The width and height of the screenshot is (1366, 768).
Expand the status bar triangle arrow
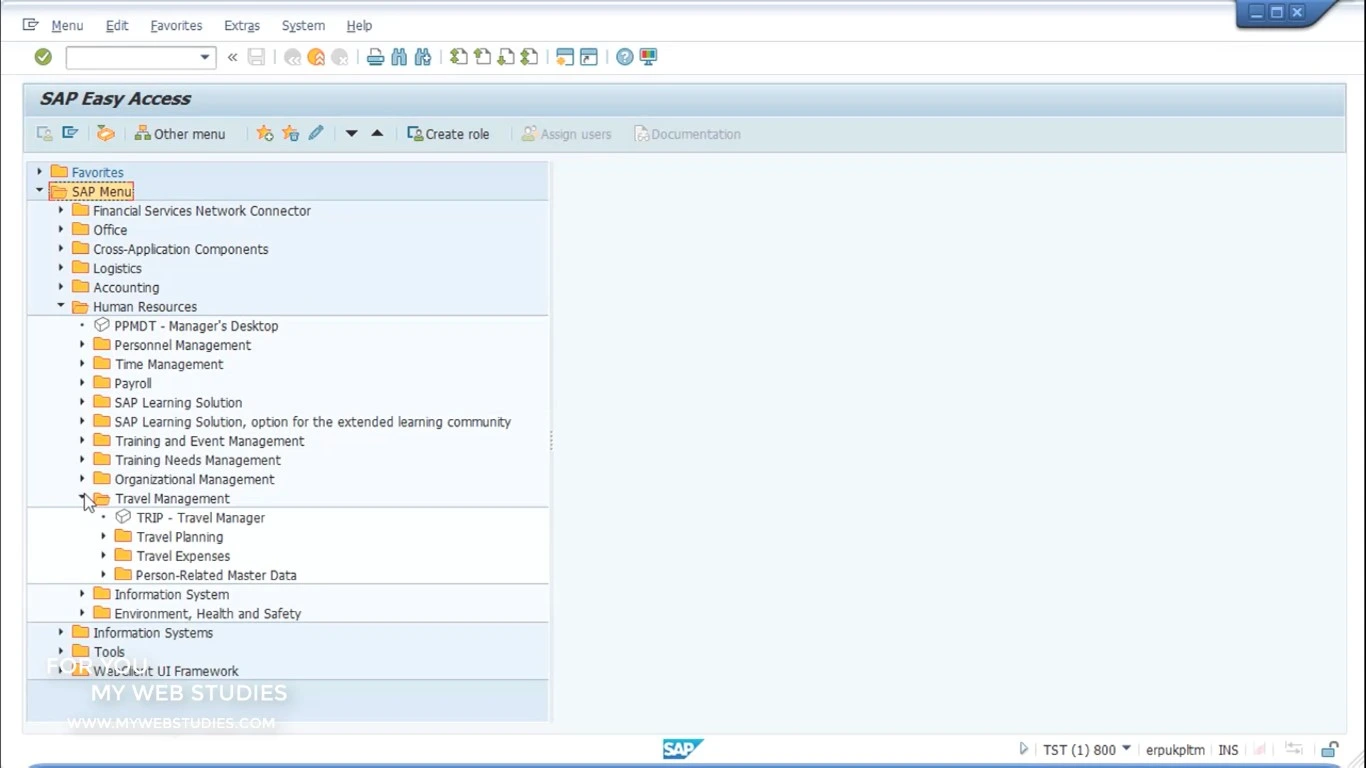[x=1023, y=748]
